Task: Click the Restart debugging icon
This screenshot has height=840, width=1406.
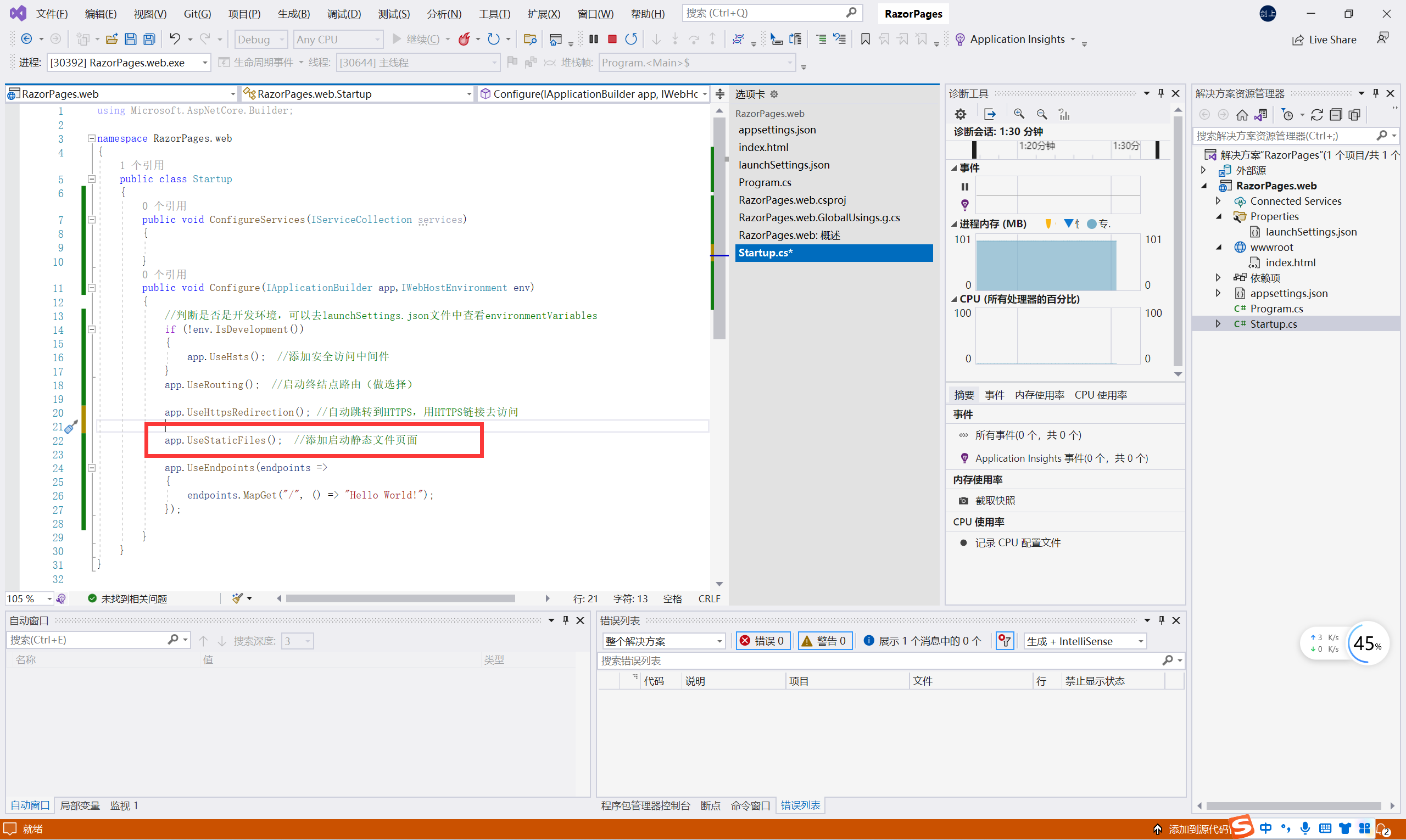Action: click(x=631, y=39)
